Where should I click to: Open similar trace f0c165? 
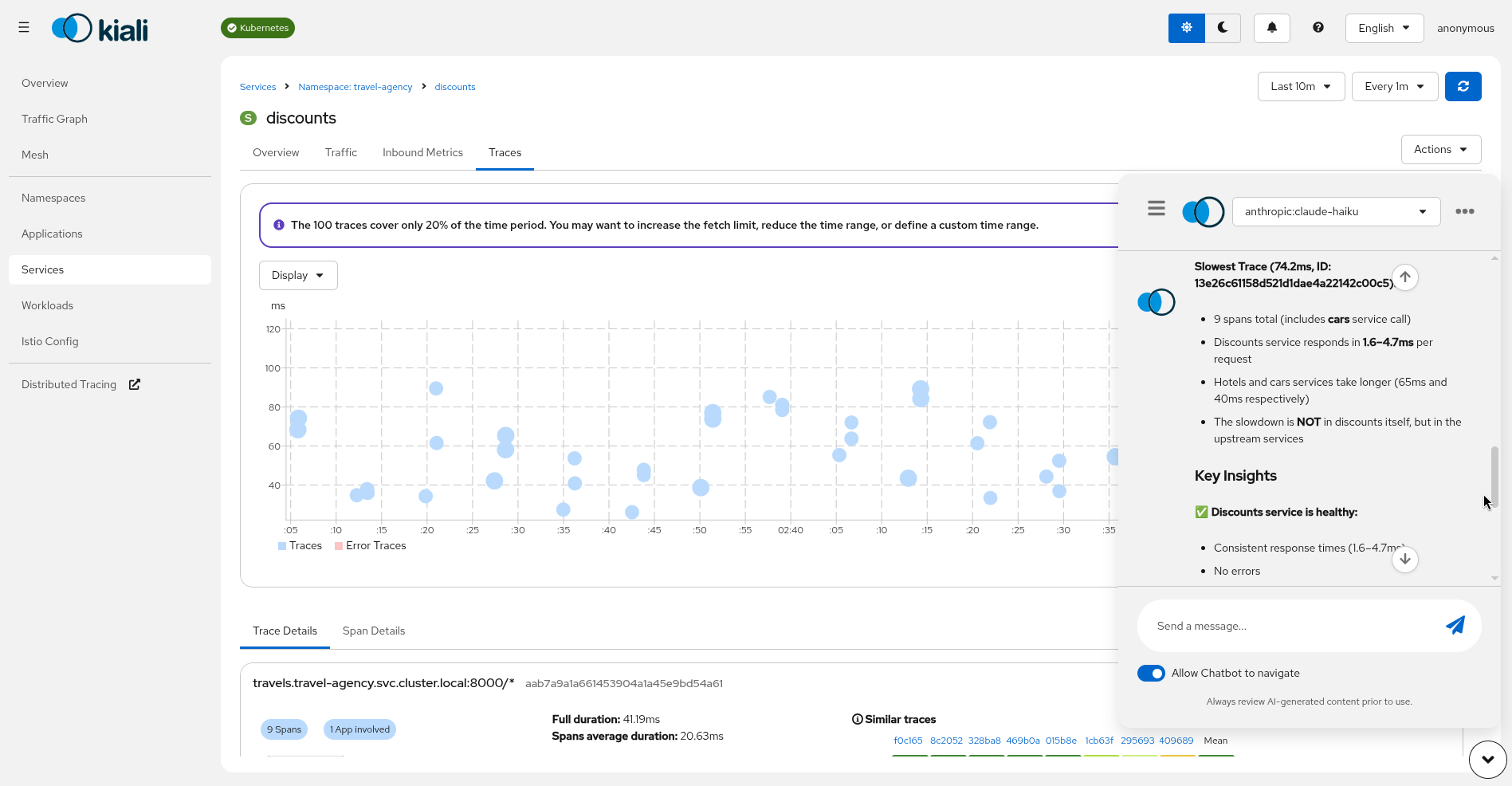pos(908,741)
